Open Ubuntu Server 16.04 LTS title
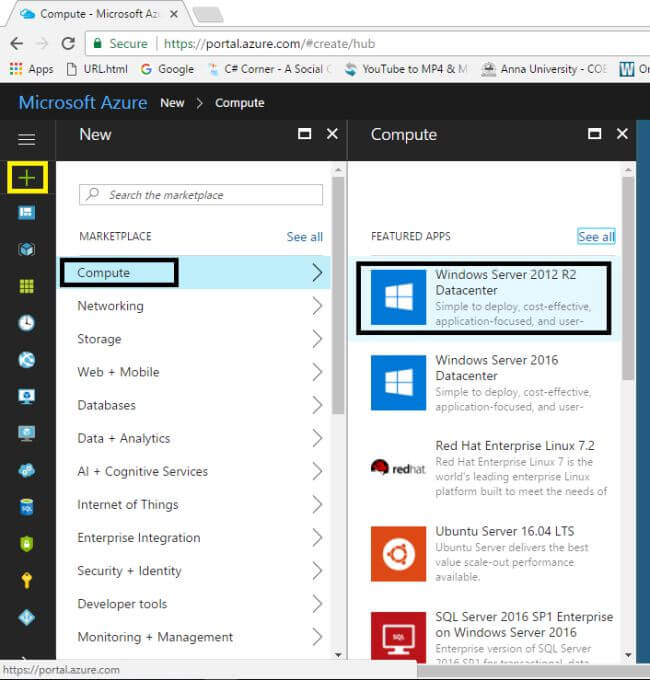The height and width of the screenshot is (680, 650). click(505, 531)
